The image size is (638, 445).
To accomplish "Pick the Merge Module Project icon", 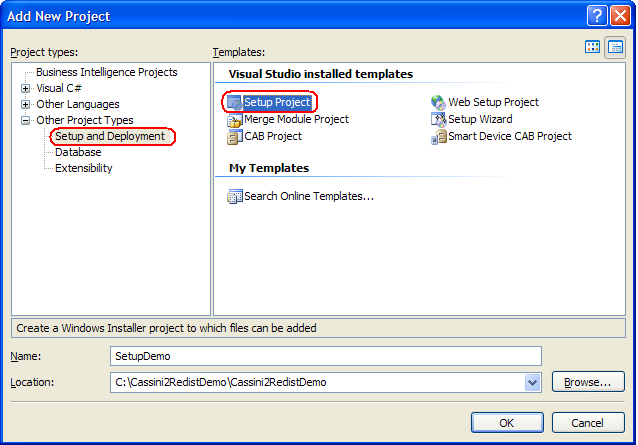I will pos(234,120).
